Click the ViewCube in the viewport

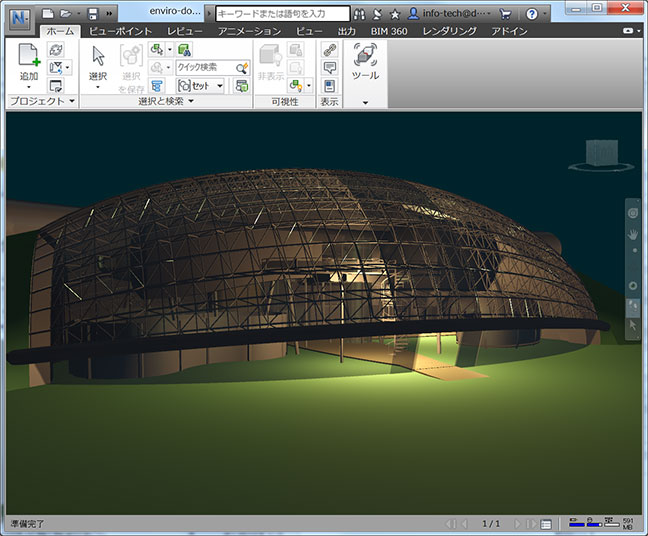[x=601, y=153]
